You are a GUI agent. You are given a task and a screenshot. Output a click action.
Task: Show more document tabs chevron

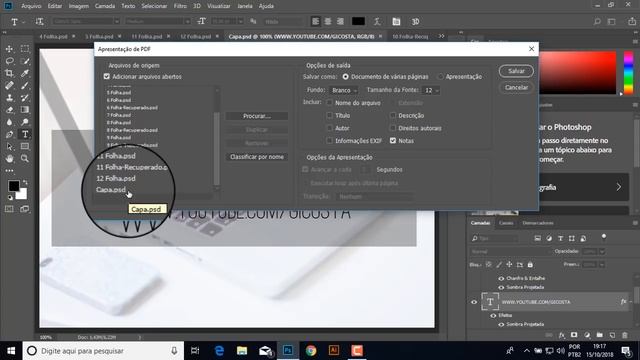pos(441,36)
